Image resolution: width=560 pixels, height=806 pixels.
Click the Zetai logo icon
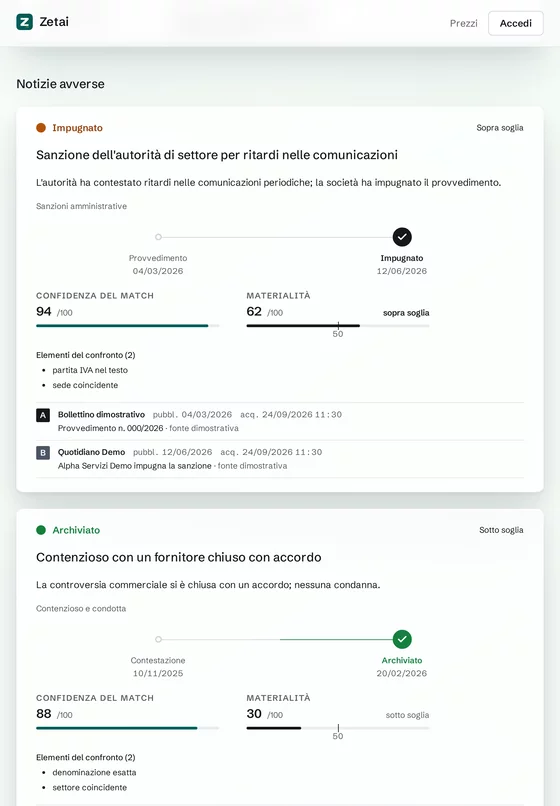coord(24,22)
